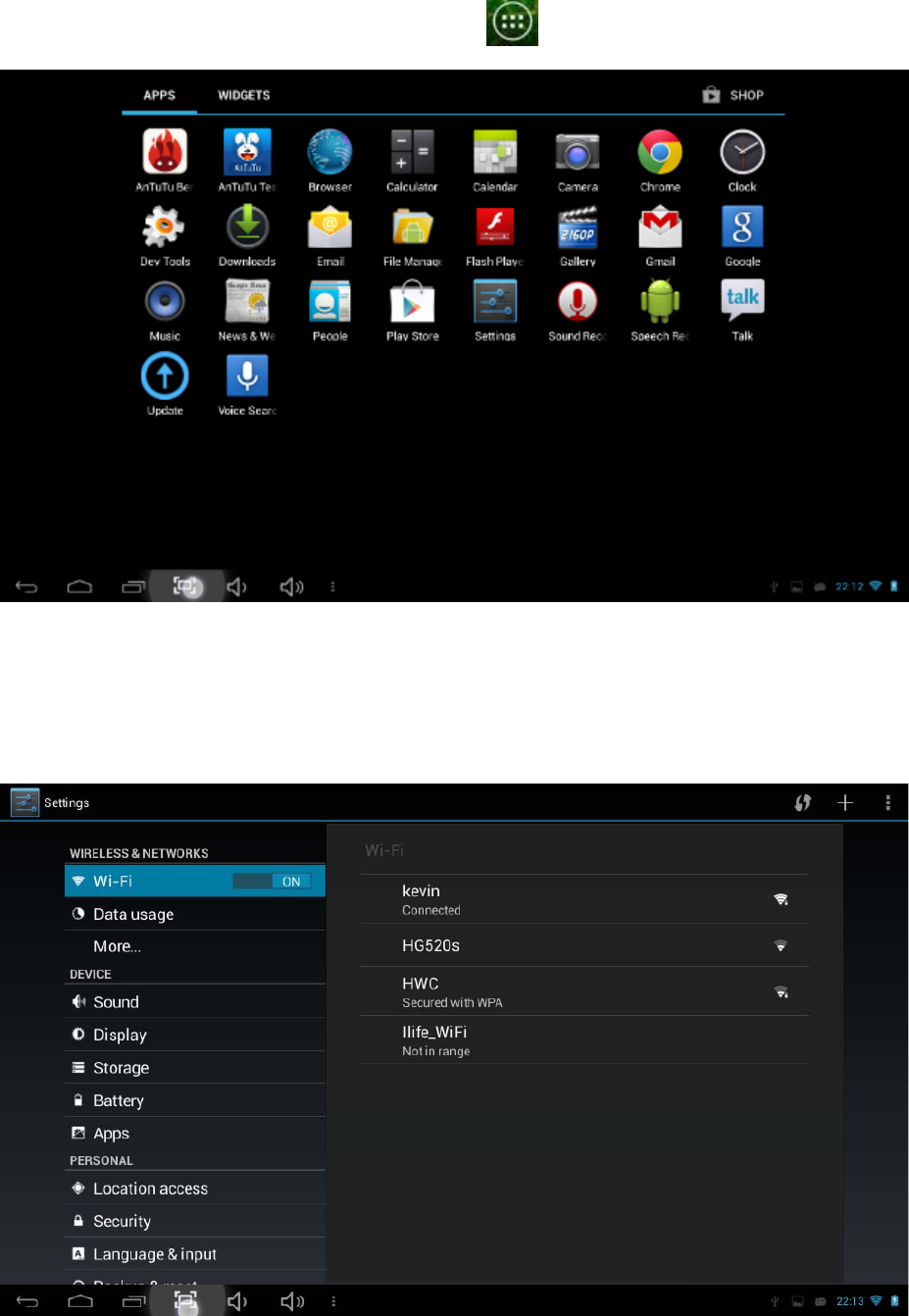Open Flash Player
Screen dimensions: 909x1316
(495, 234)
